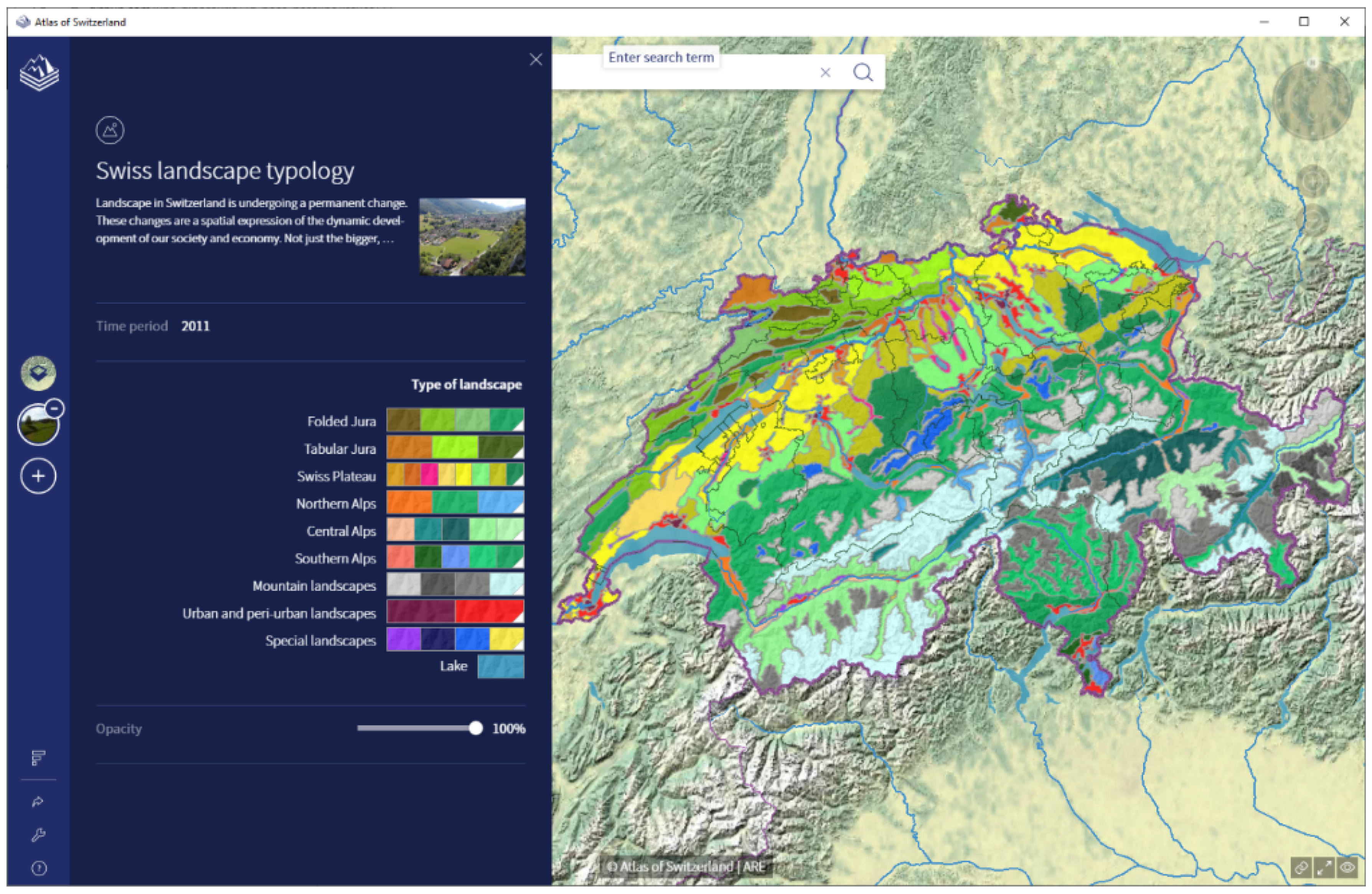Click the Opacity slider handle
Screen dimensions: 1372x894
coord(476,728)
